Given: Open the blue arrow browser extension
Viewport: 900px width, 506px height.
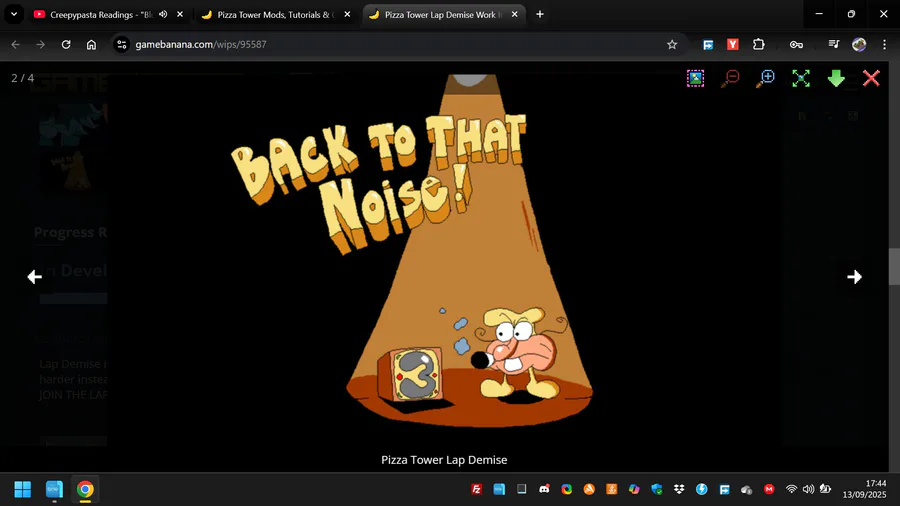Looking at the screenshot, I should point(708,44).
